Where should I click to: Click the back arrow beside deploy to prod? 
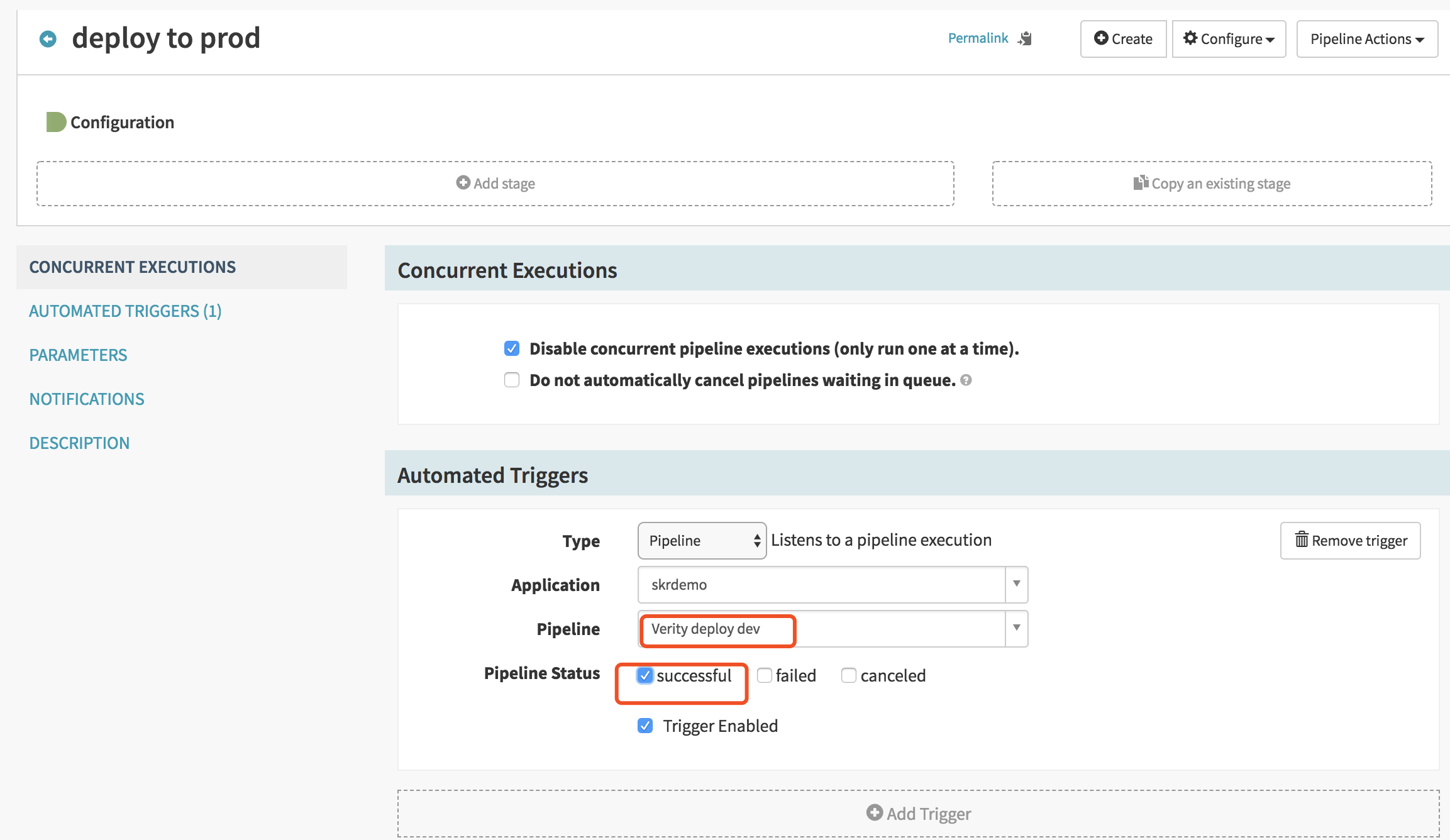click(x=48, y=39)
